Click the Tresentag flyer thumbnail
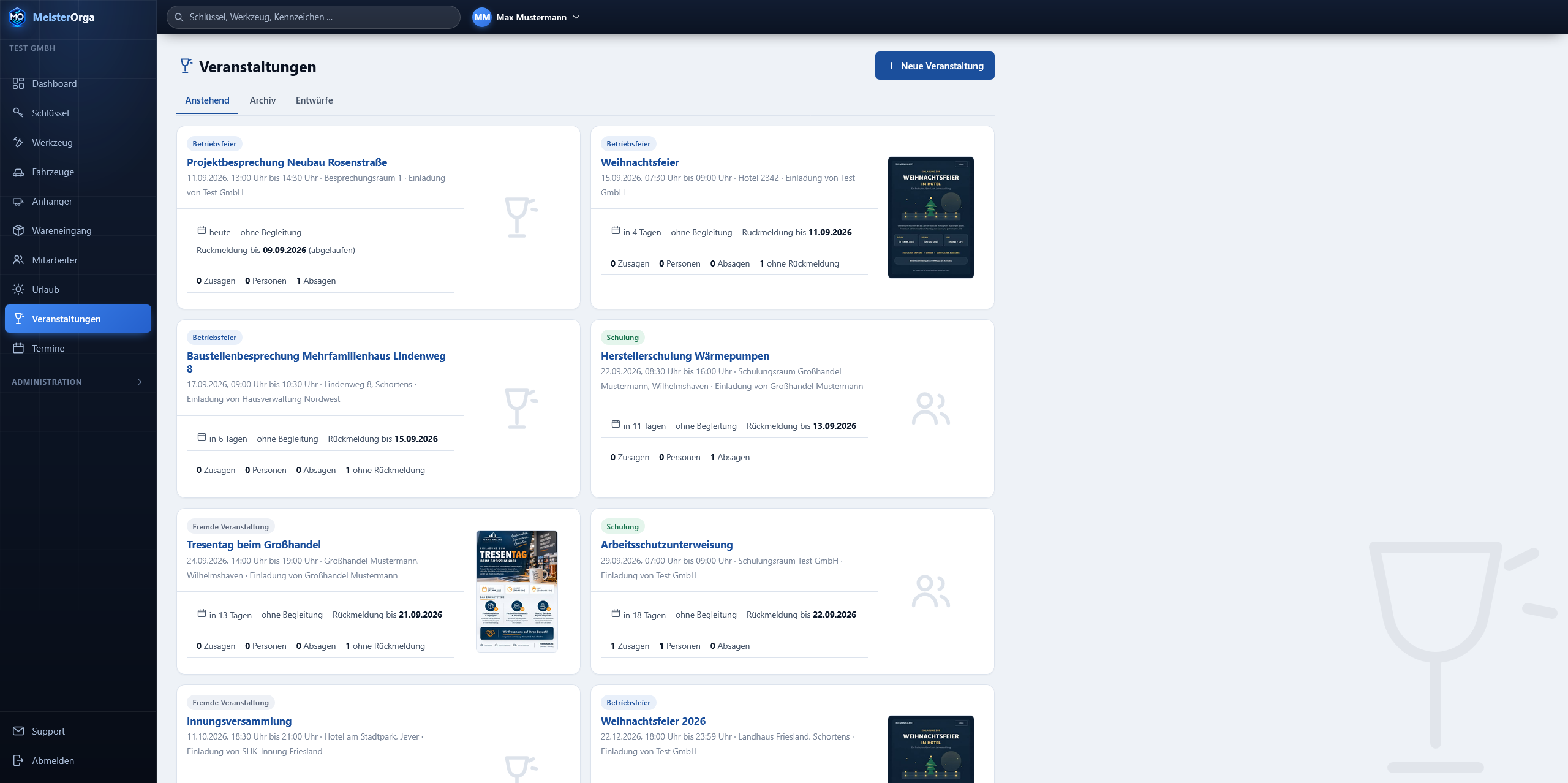Screen dimensions: 1568x783 pos(517,591)
